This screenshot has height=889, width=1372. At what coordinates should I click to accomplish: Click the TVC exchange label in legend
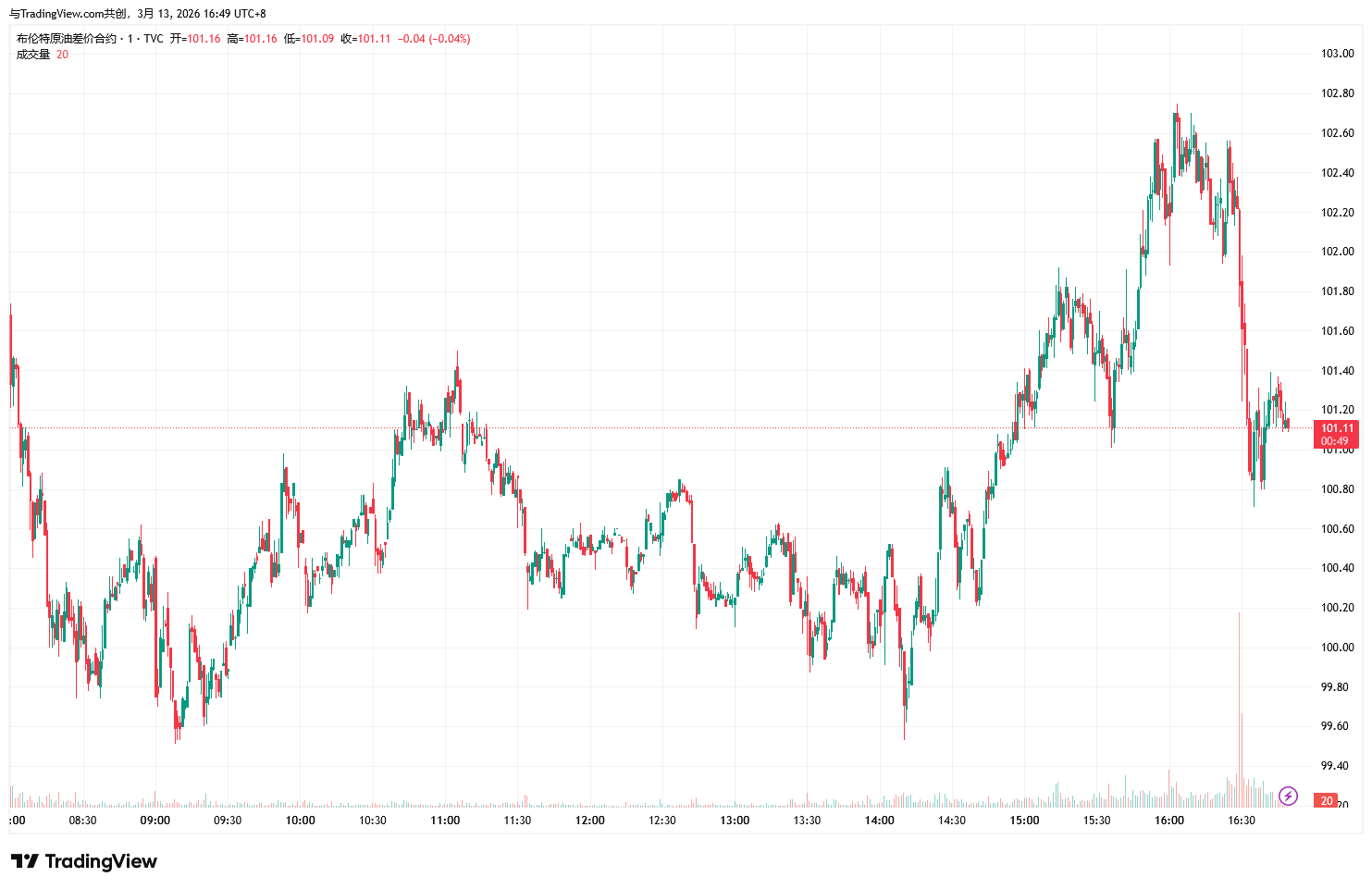(x=154, y=39)
